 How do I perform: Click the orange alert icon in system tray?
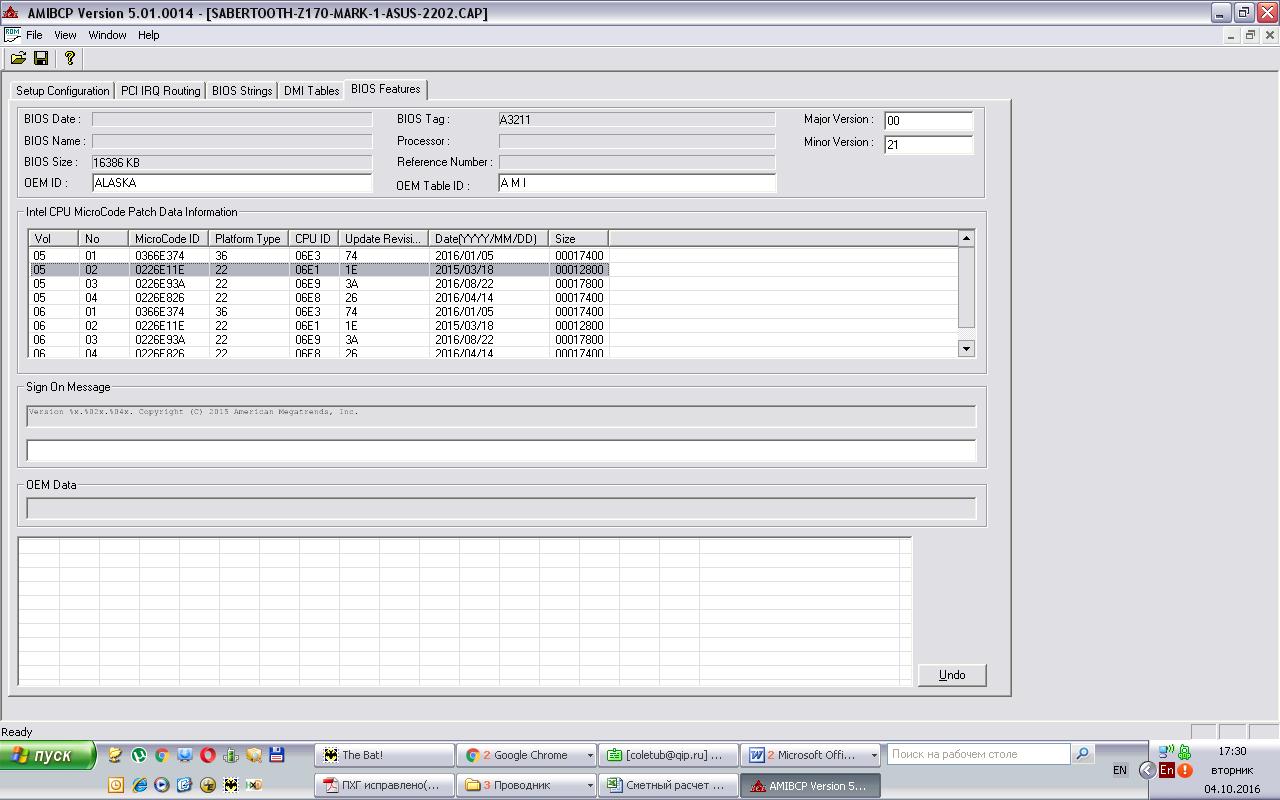pyautogui.click(x=1185, y=770)
